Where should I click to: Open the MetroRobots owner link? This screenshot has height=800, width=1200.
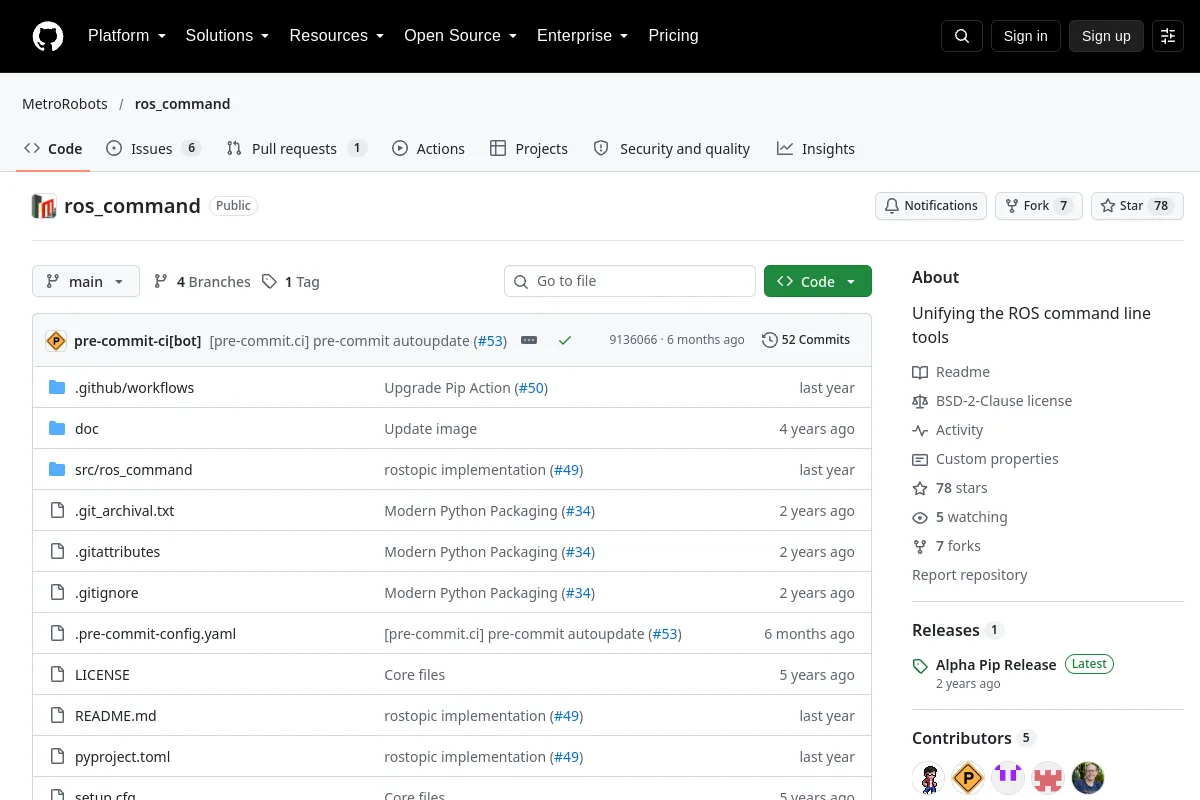point(65,104)
